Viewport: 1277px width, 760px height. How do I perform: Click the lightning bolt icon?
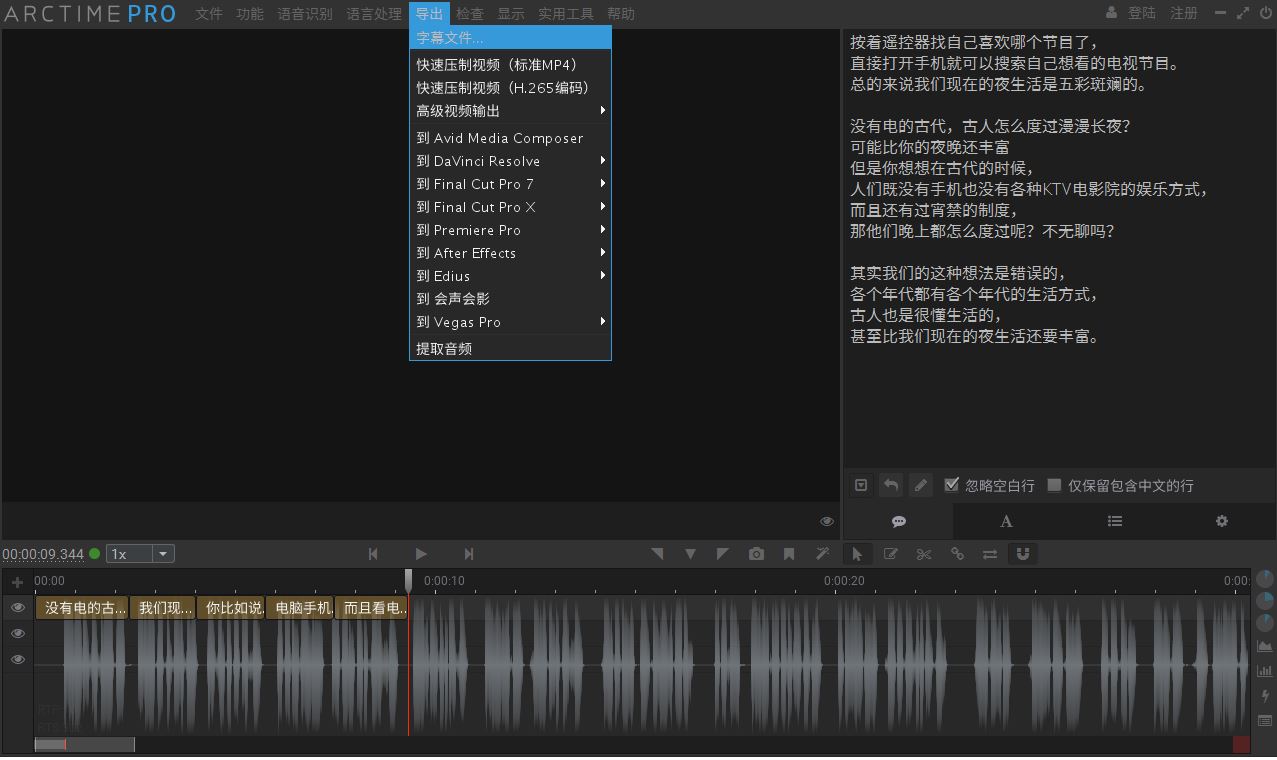1265,696
